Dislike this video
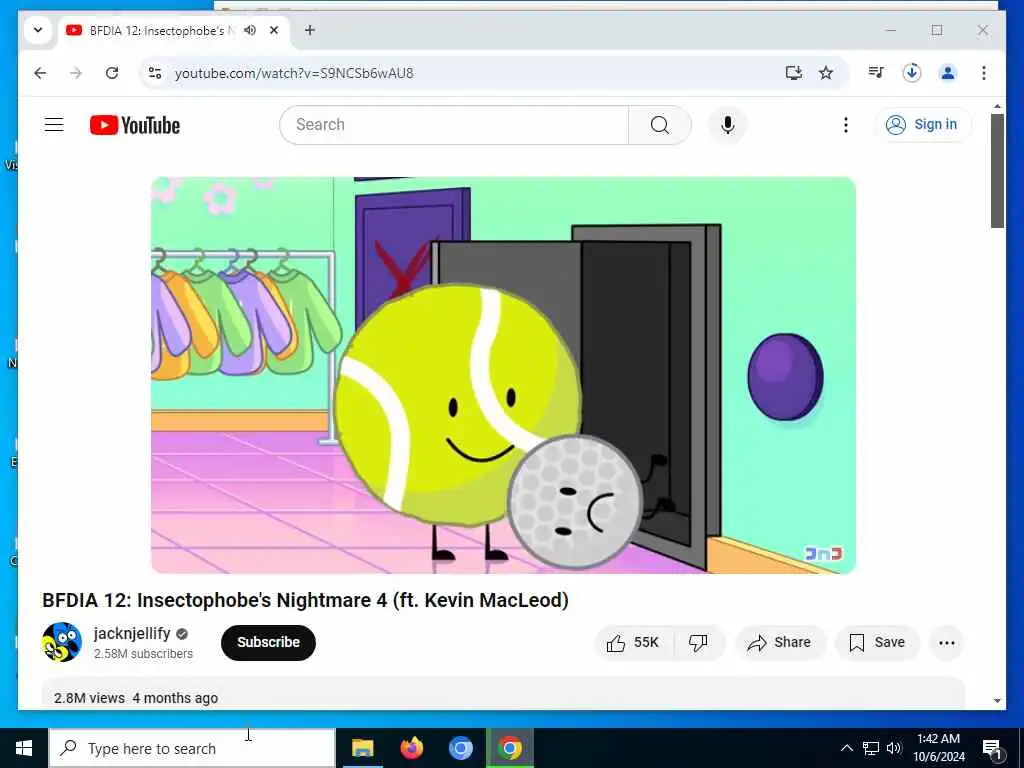The width and height of the screenshot is (1024, 768). [x=698, y=643]
